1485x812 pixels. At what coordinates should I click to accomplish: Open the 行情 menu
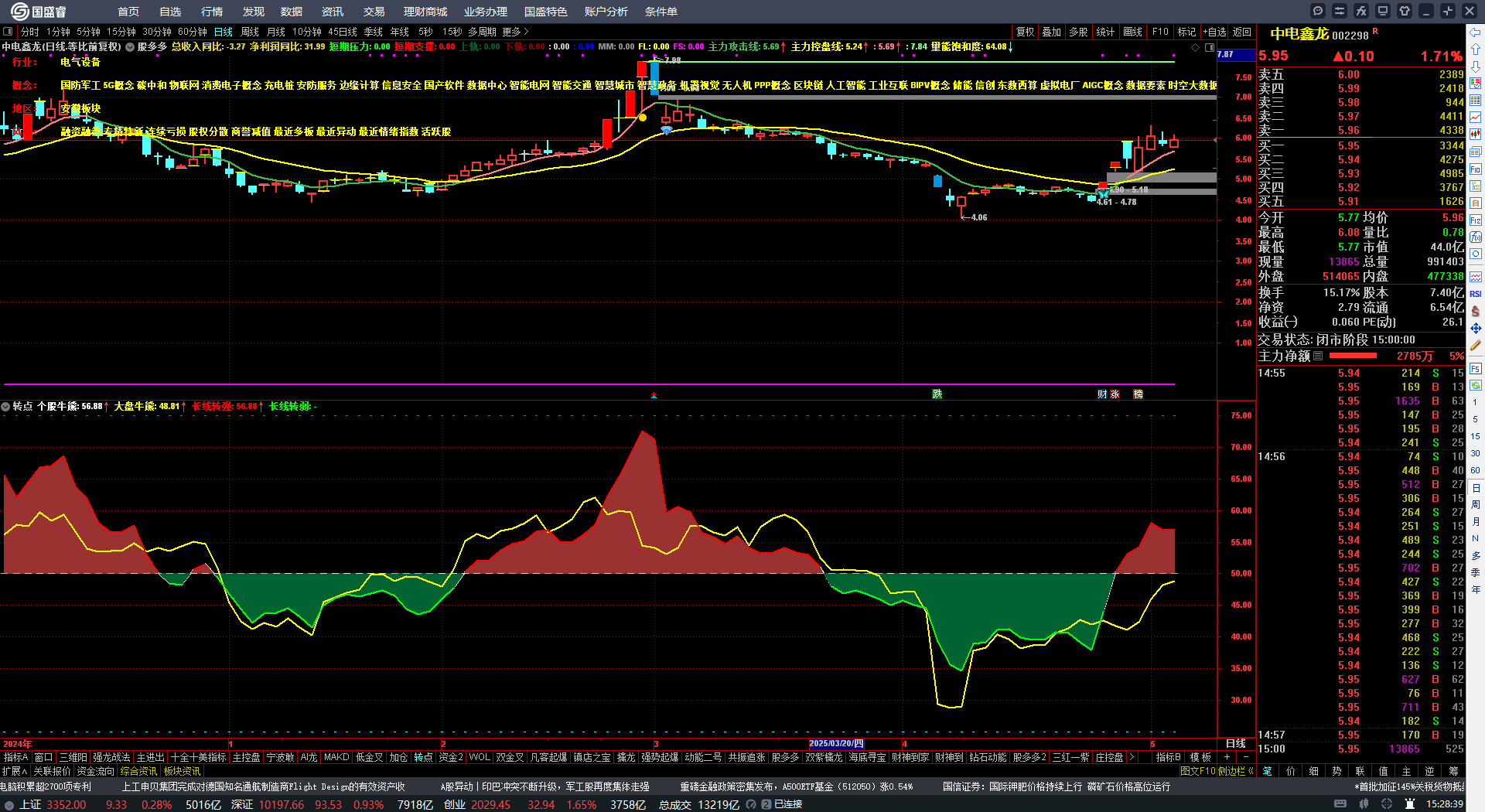point(212,12)
